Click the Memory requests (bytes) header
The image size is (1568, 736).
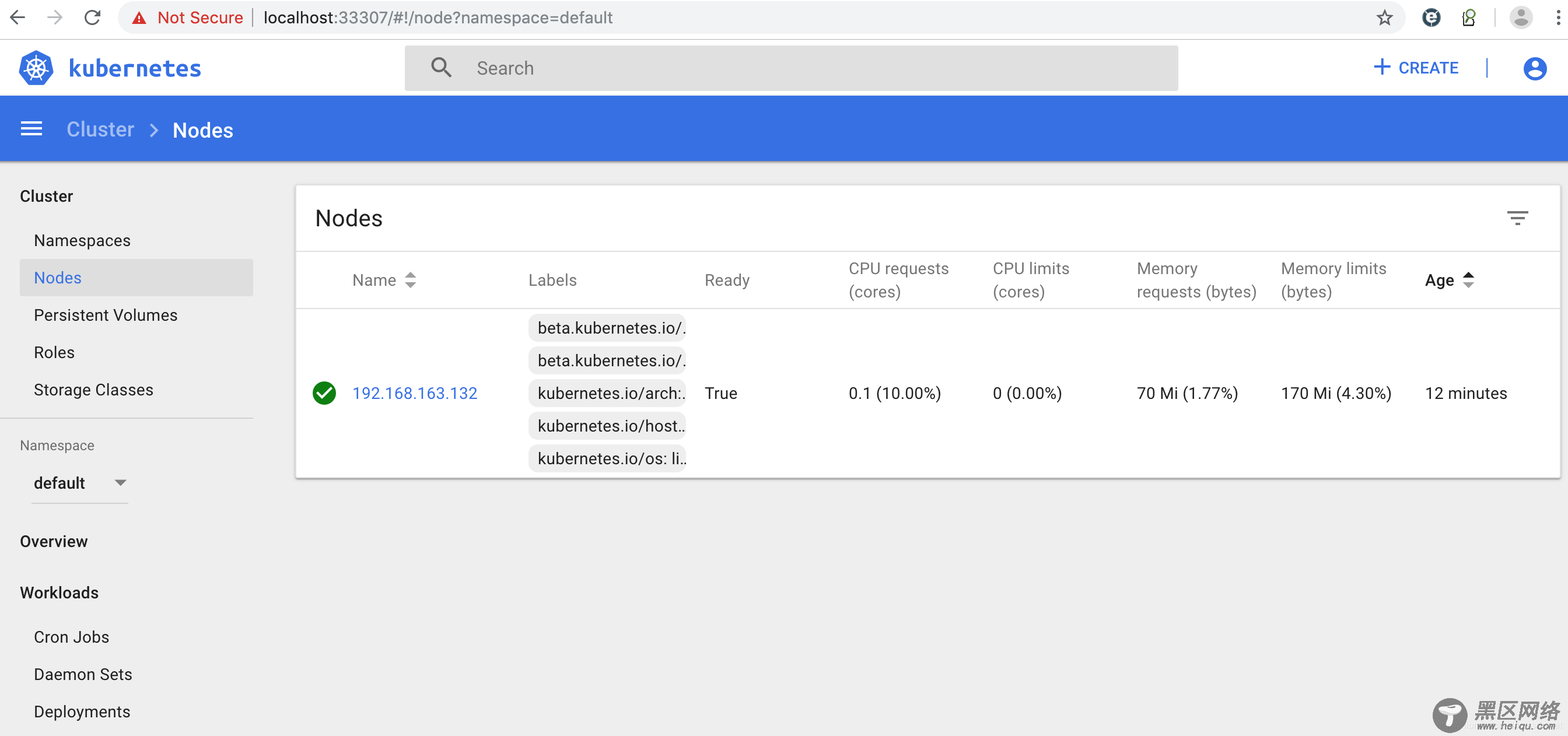point(1196,280)
